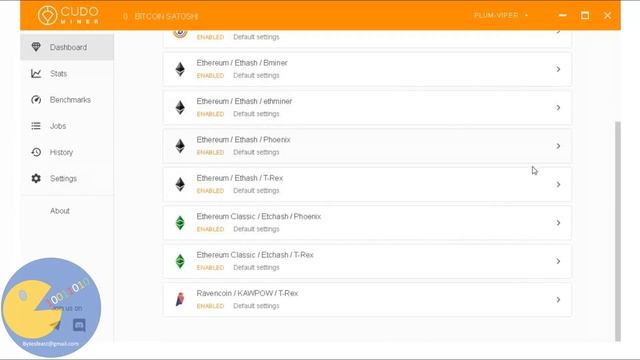Viewport: 640px width, 360px height.
Task: Select the Ethereum / Ethash / Phoenix title
Action: [243, 140]
